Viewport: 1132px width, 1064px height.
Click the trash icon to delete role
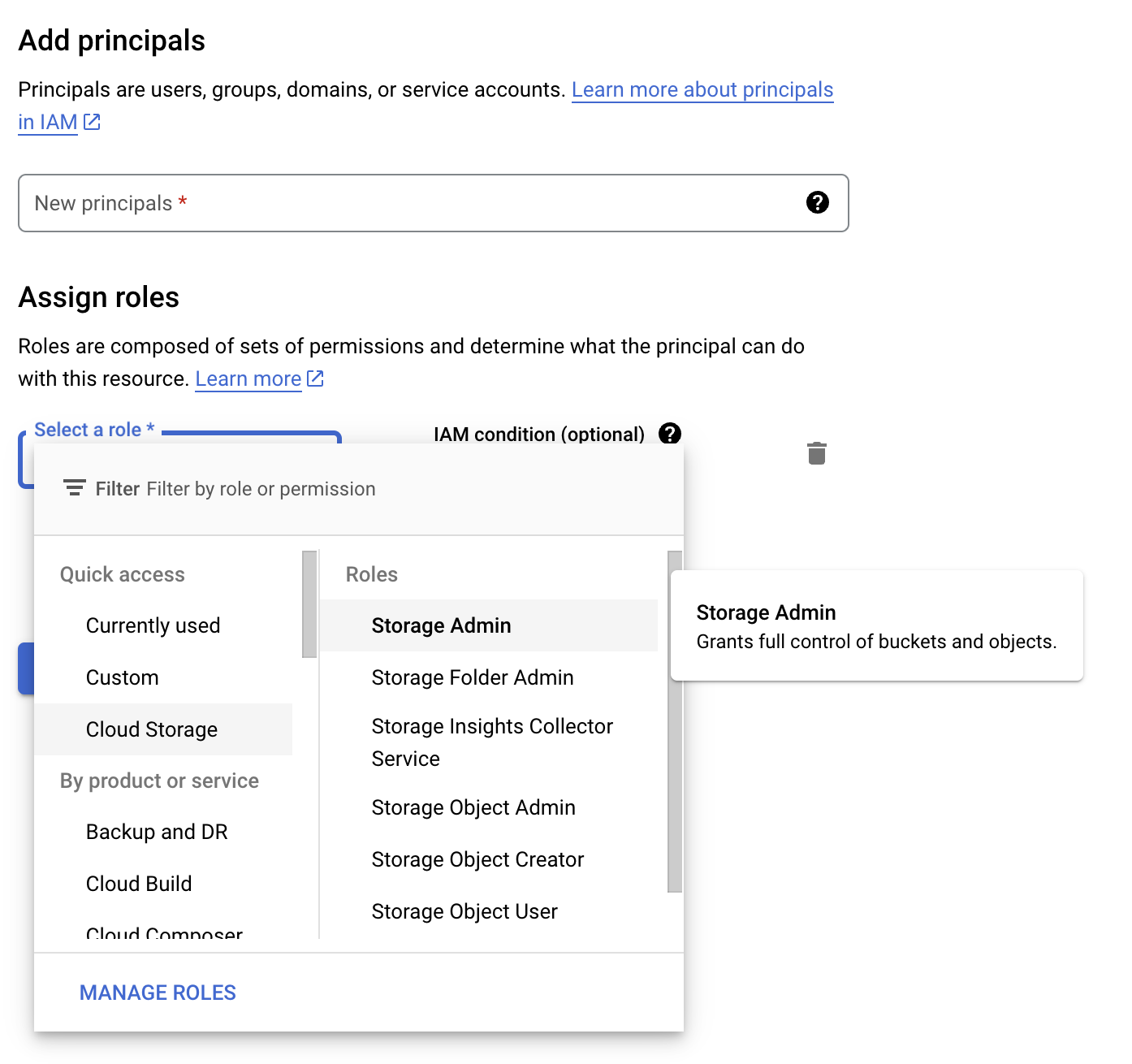click(x=816, y=453)
